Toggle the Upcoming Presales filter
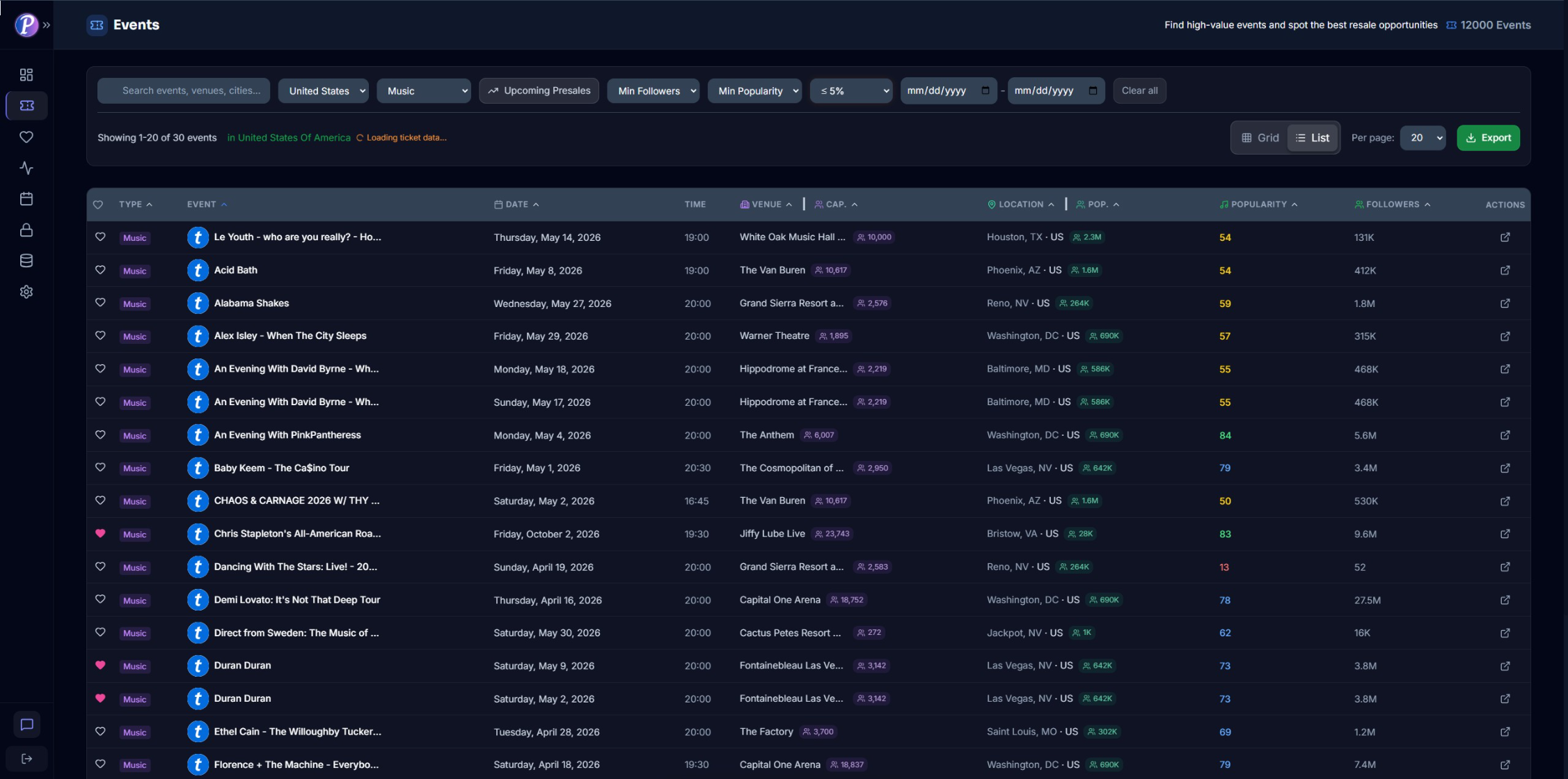The image size is (1568, 779). (539, 91)
